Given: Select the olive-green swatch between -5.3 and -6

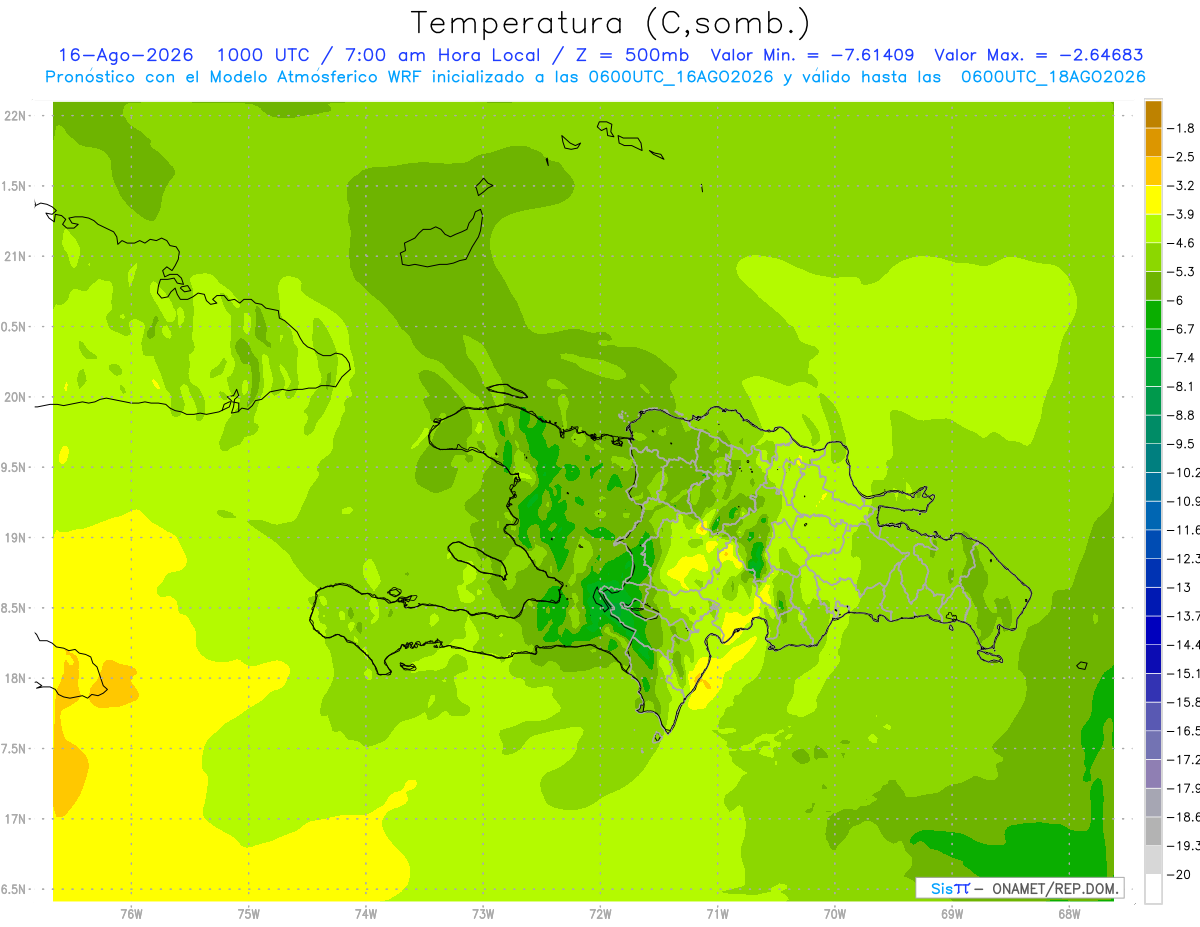Looking at the screenshot, I should pos(1153,286).
